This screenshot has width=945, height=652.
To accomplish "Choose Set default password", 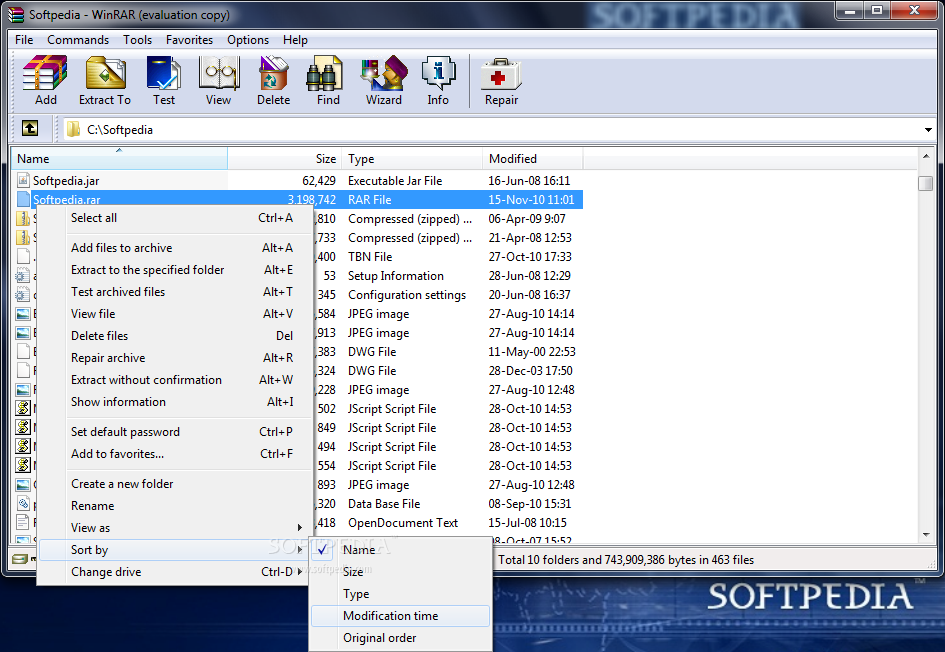I will [175, 432].
